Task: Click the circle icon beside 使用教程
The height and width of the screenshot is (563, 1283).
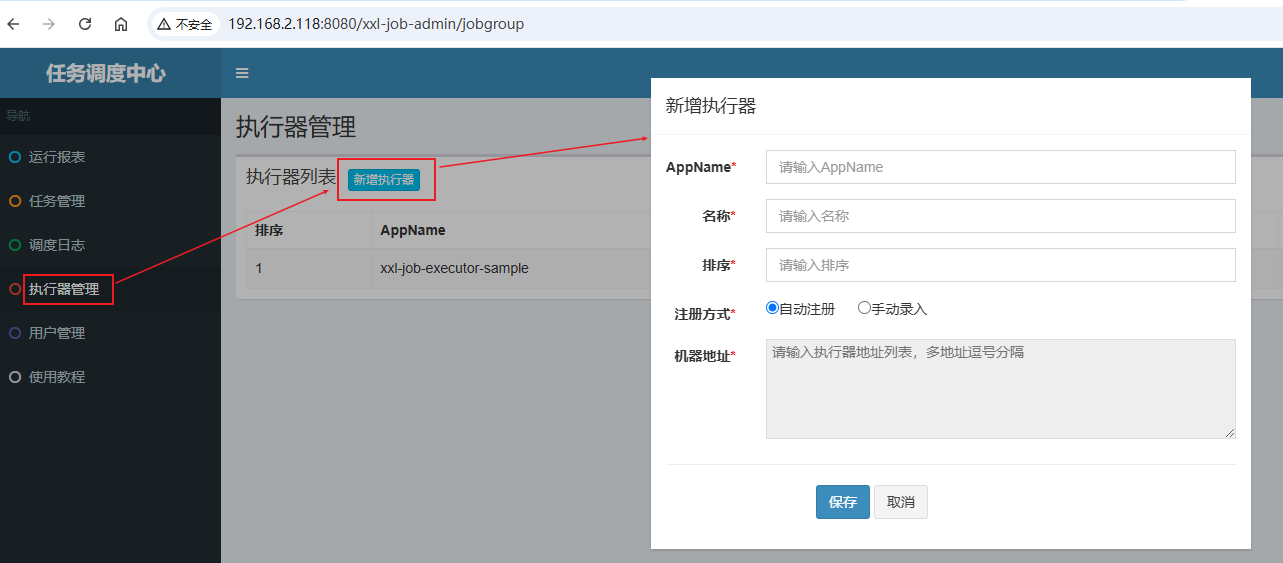Action: point(15,377)
